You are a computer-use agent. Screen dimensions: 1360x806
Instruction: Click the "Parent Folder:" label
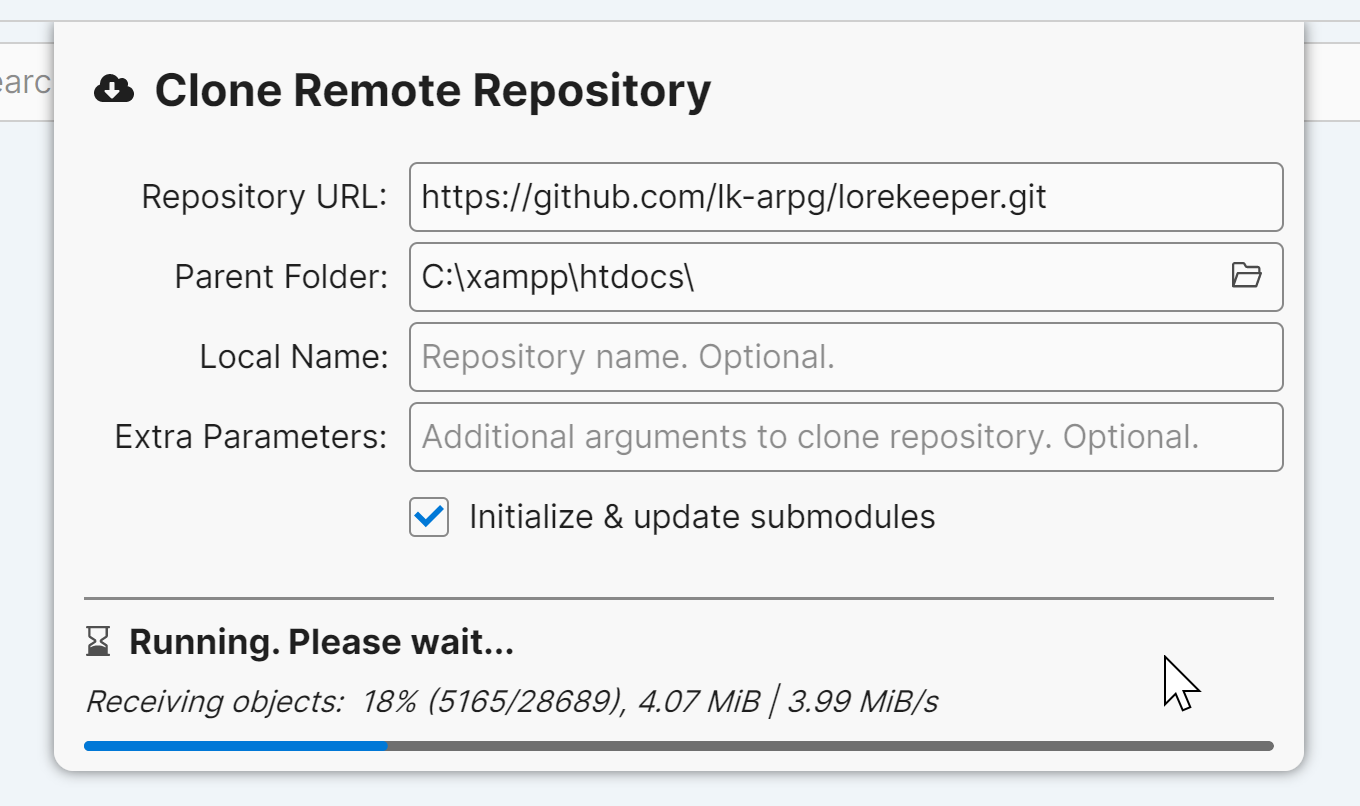point(281,277)
